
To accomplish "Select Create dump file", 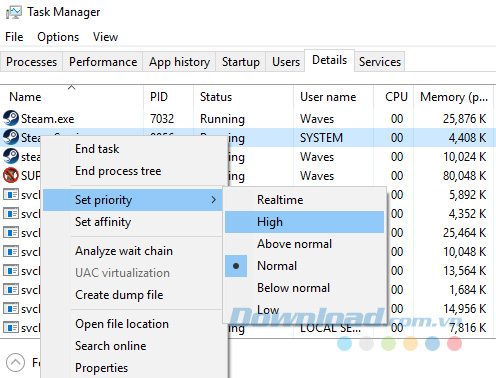I will pyautogui.click(x=133, y=295).
